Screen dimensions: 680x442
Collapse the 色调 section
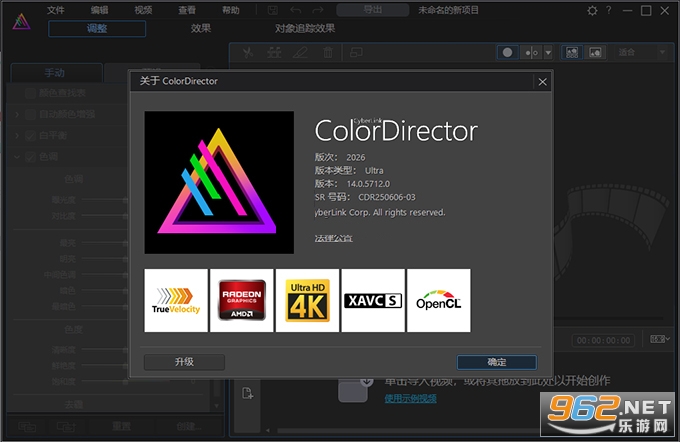17,157
